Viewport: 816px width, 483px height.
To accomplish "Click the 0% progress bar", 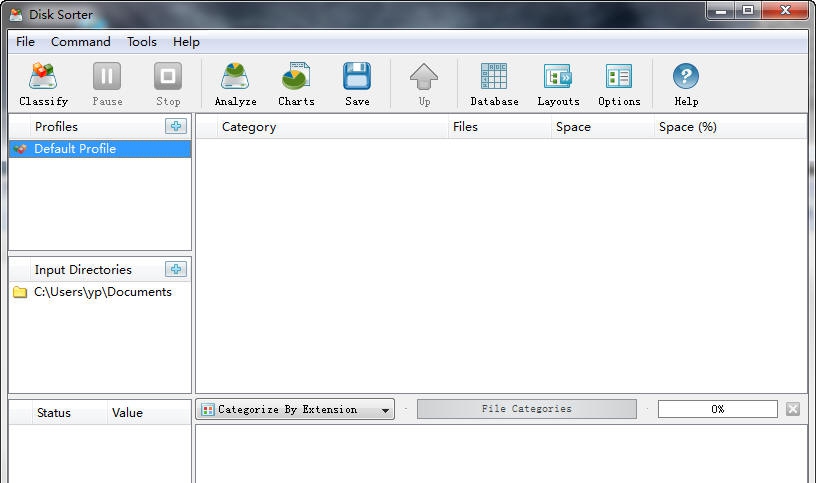I will (718, 409).
